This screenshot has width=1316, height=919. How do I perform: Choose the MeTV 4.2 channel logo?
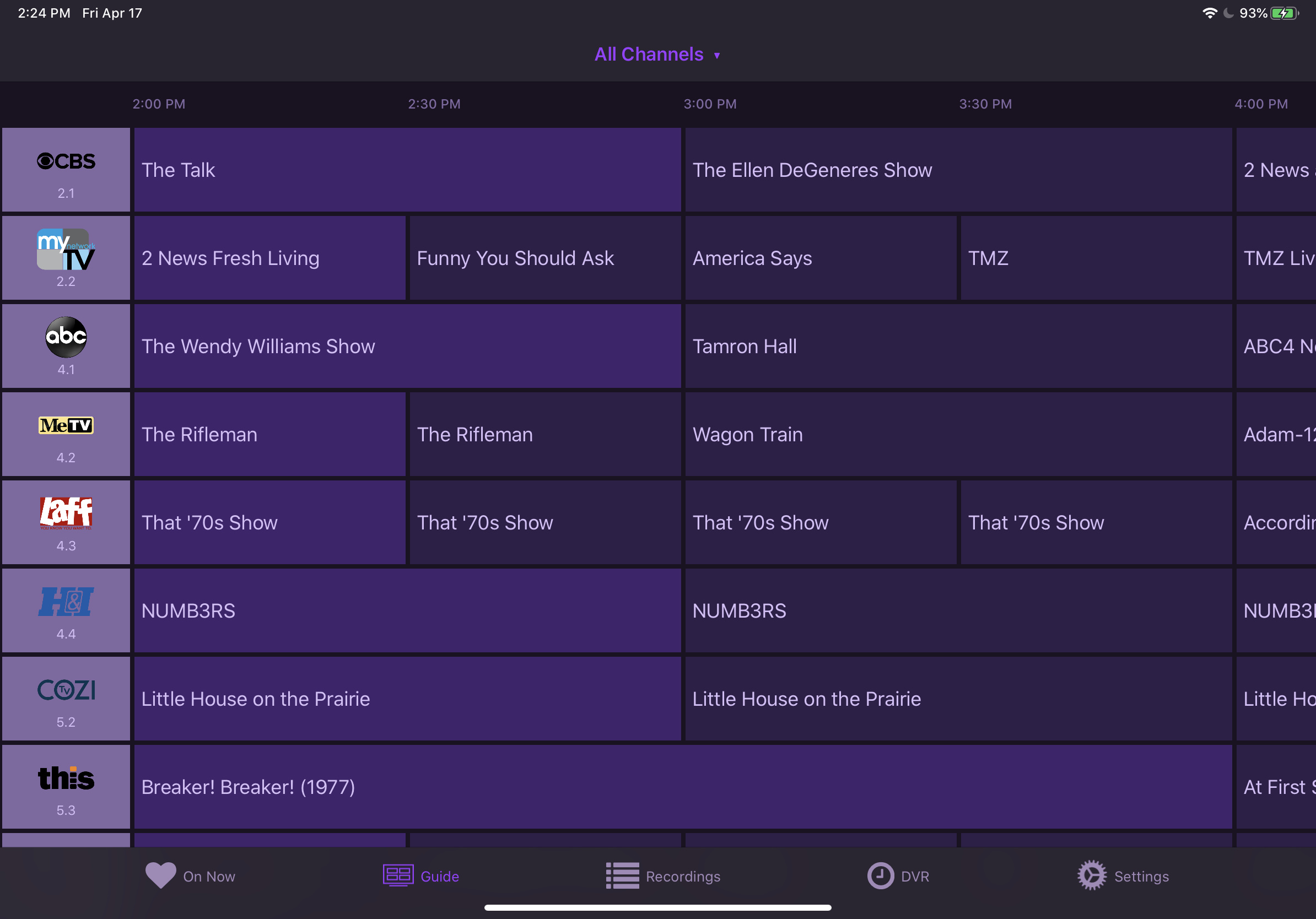[66, 425]
